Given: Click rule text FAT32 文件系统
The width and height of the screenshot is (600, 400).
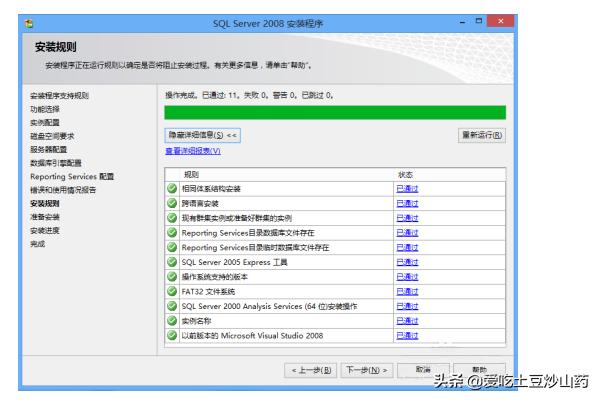Looking at the screenshot, I should click(208, 292).
